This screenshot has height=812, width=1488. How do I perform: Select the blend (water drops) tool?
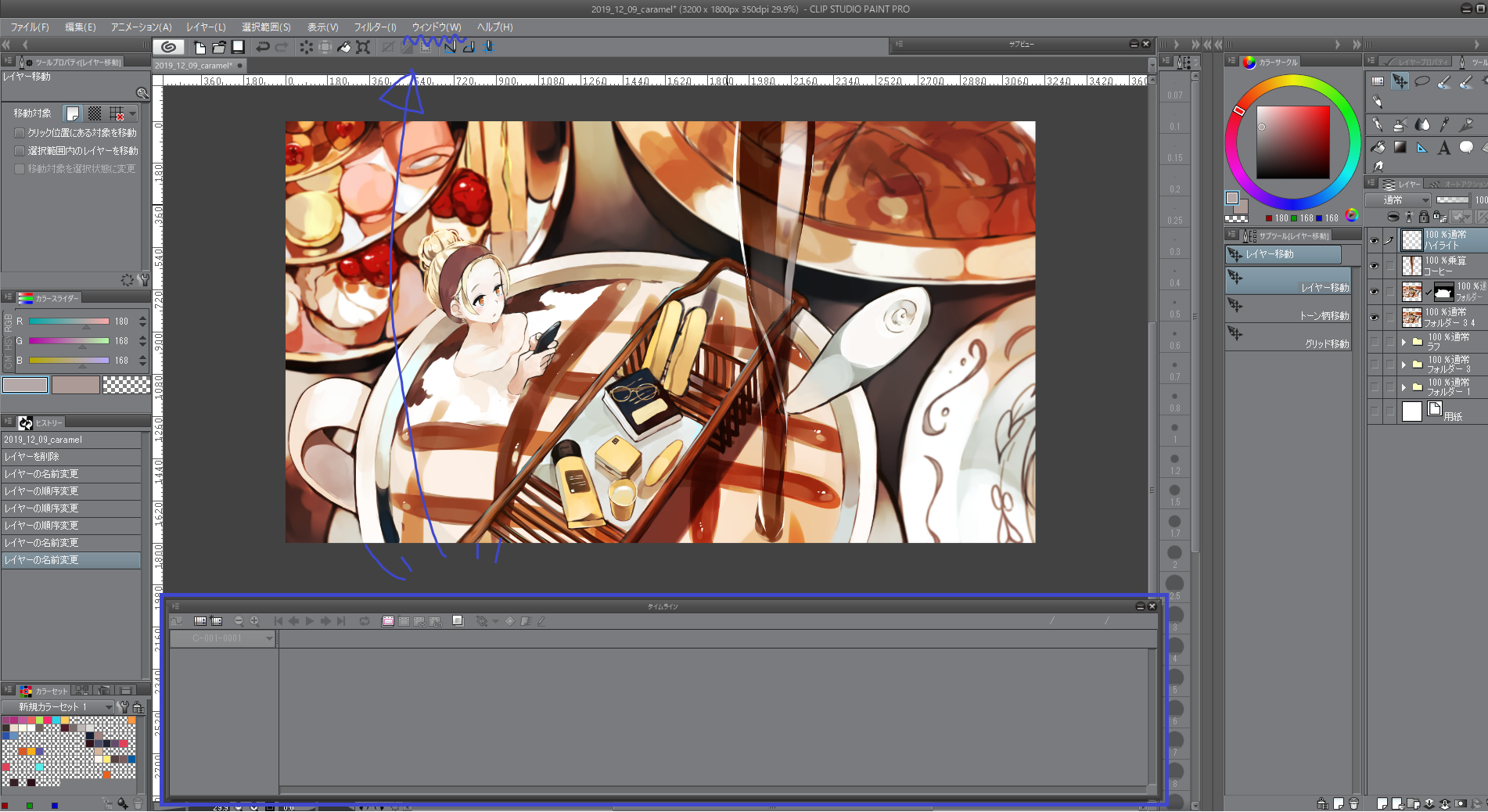pos(1422,124)
